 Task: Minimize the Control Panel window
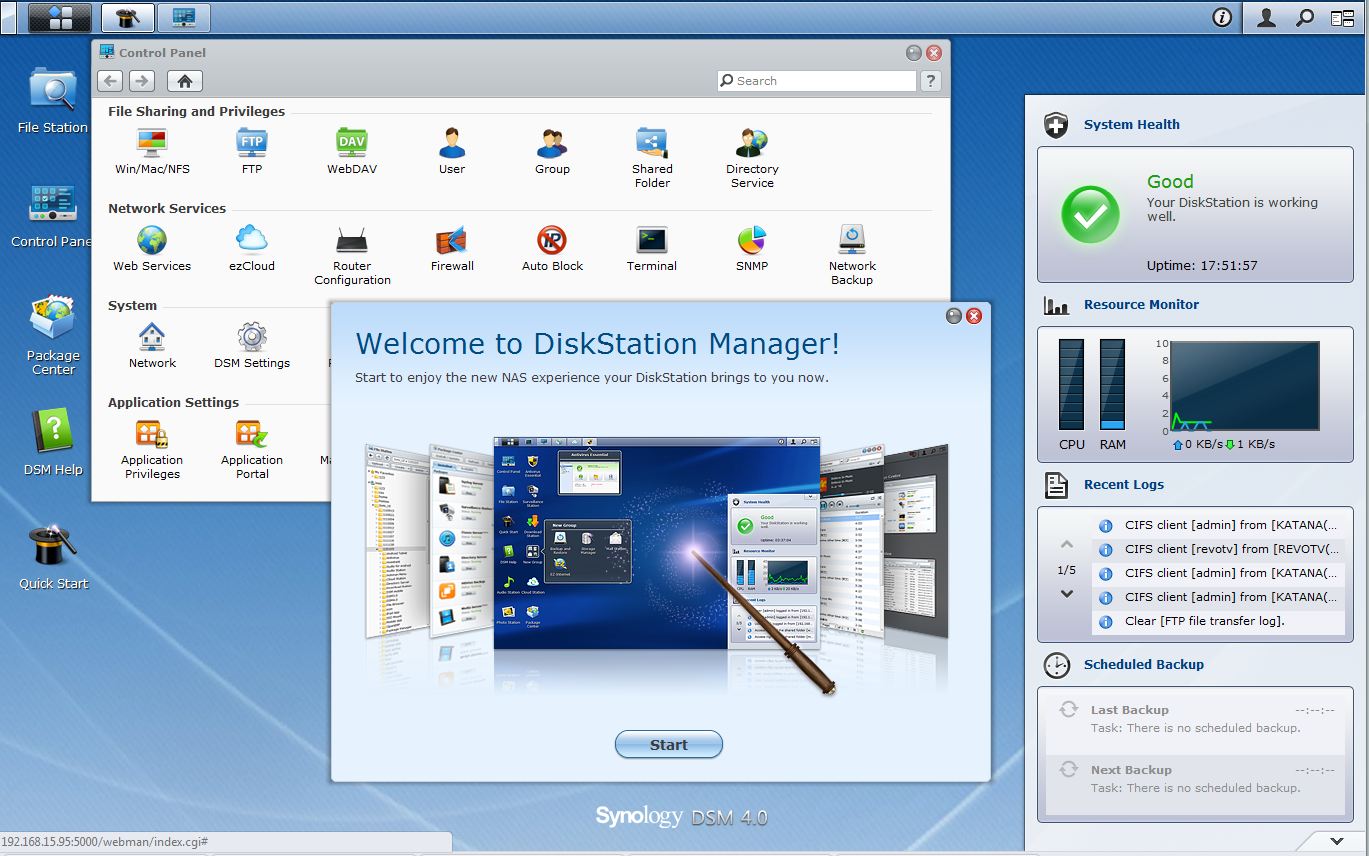[914, 53]
